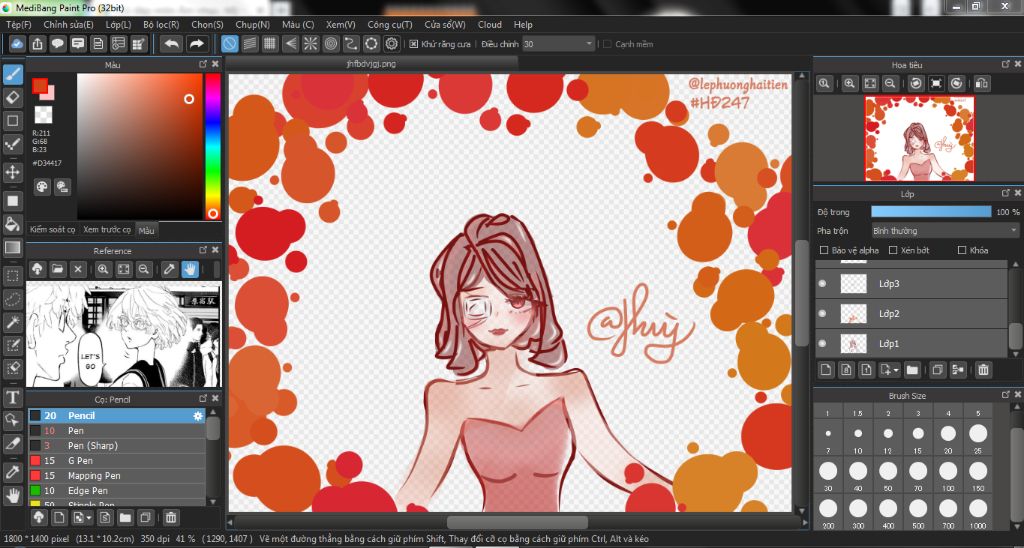Zoom in on the Reference panel image
This screenshot has width=1024, height=548.
pyautogui.click(x=103, y=269)
